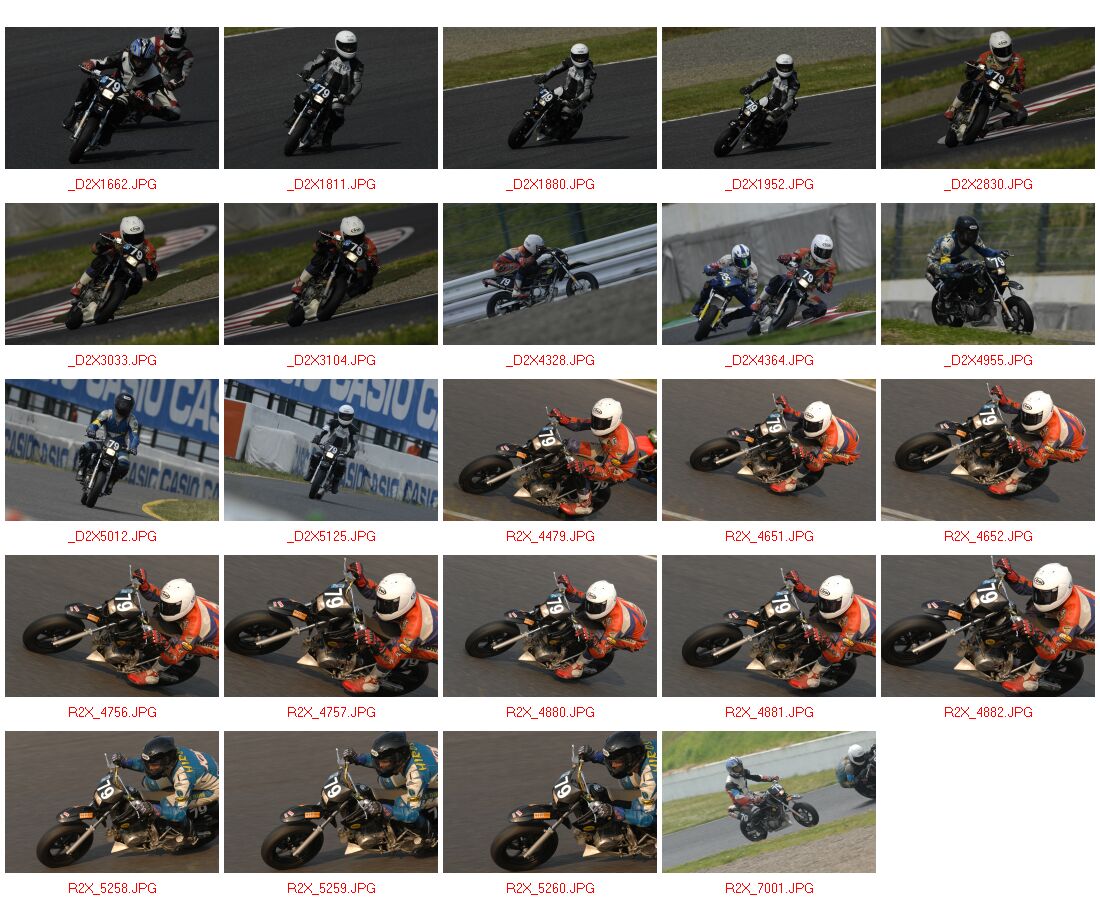Select the _D2X5125.JPG thumbnail
Image resolution: width=1100 pixels, height=900 pixels.
click(x=331, y=450)
